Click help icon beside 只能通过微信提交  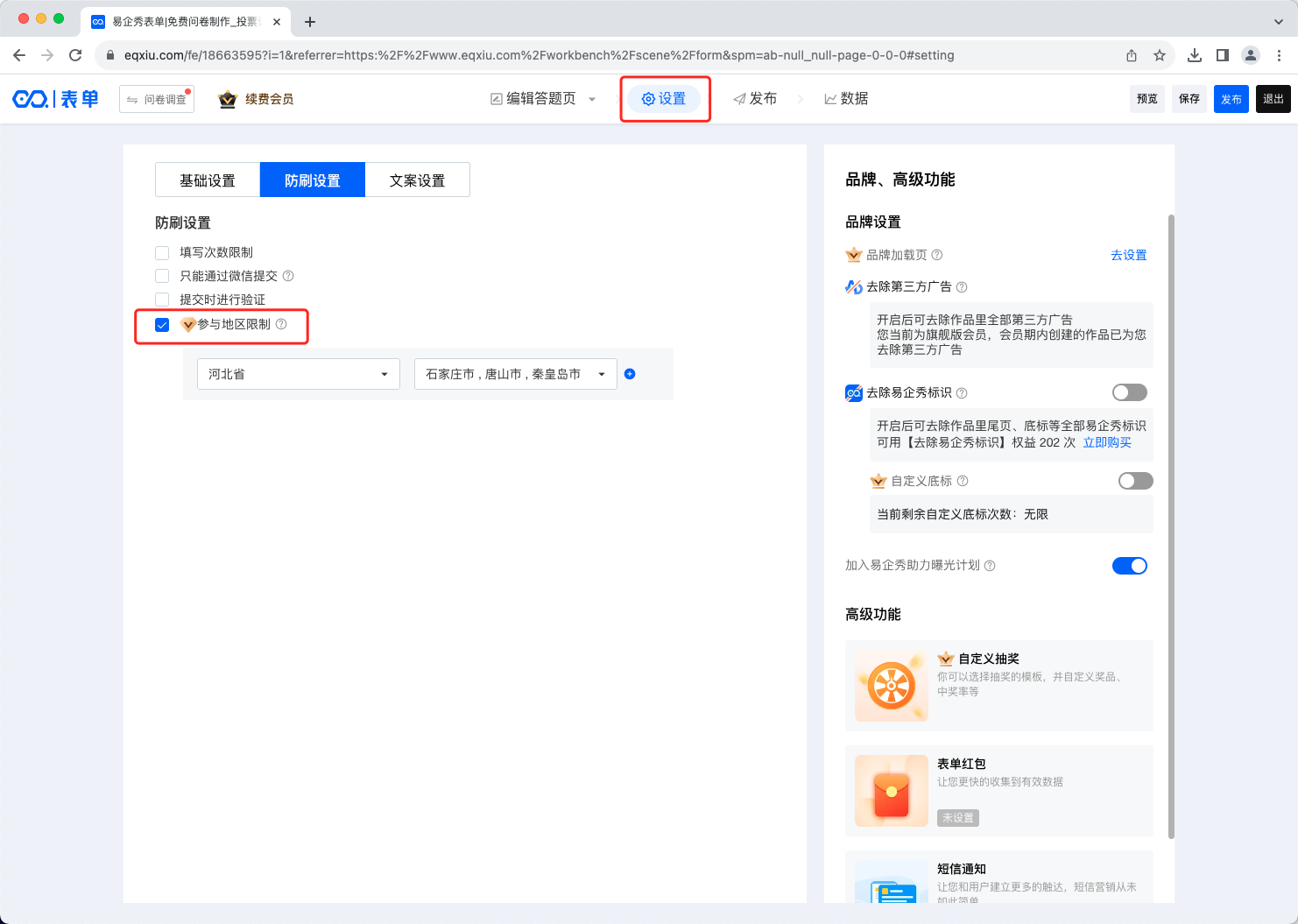[288, 276]
